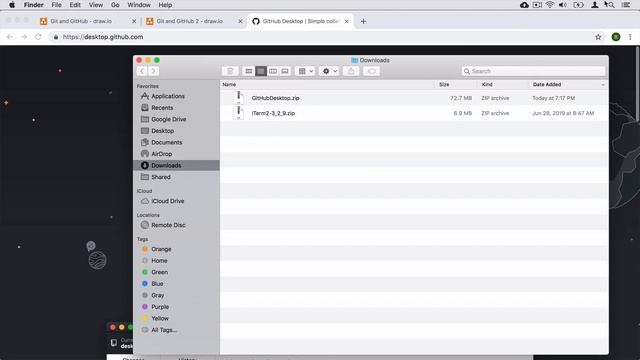Go to Desktop folder in sidebar

[x=162, y=131]
